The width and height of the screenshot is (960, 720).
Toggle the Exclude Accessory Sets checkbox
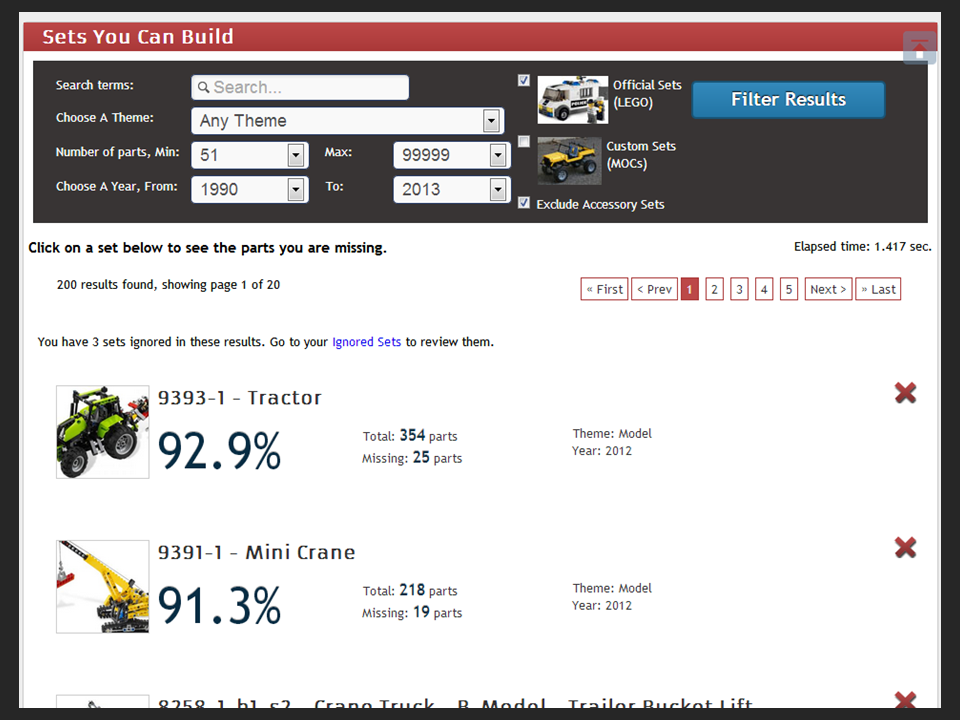pos(523,203)
